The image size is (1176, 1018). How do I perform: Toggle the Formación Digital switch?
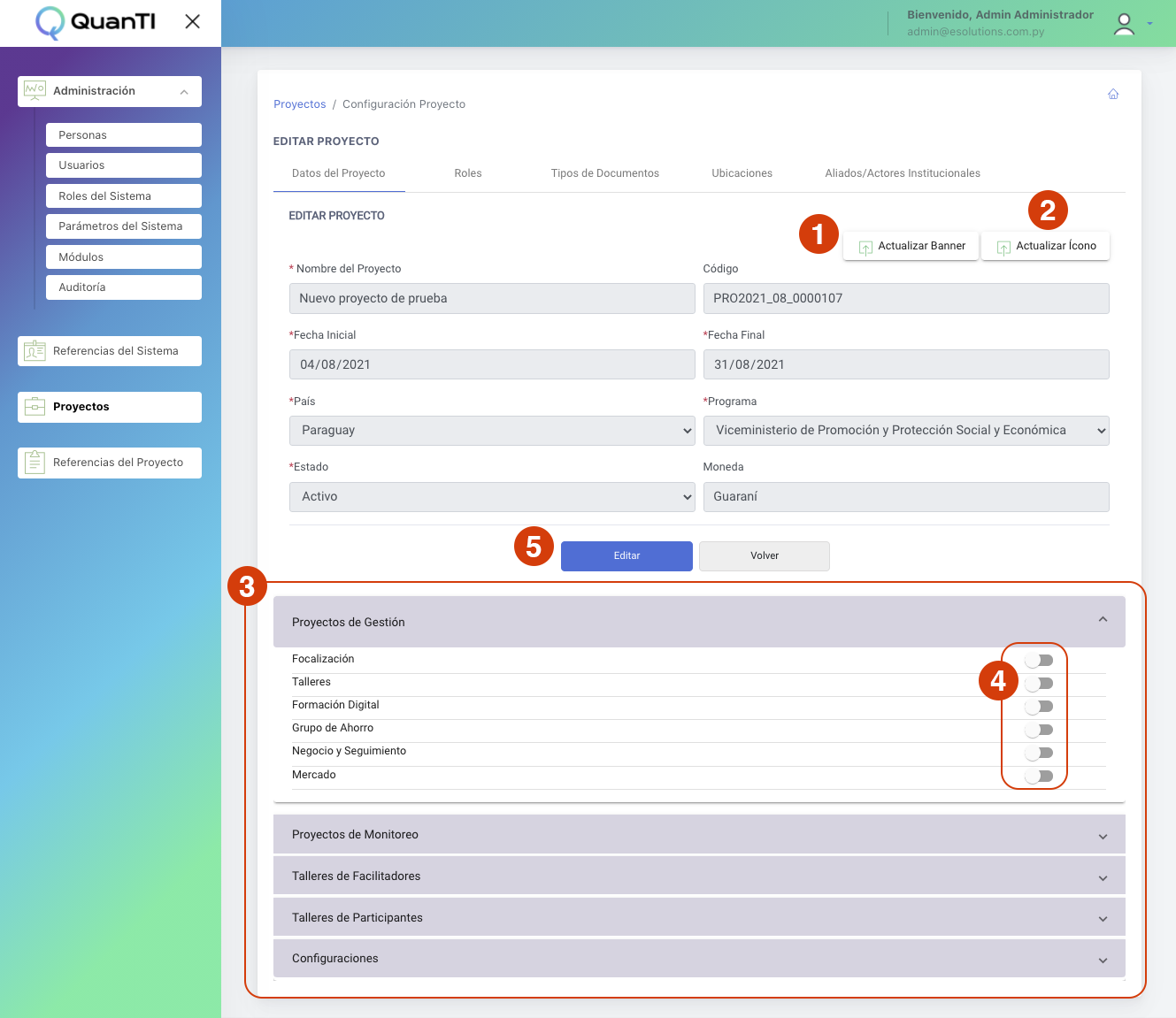tap(1039, 707)
